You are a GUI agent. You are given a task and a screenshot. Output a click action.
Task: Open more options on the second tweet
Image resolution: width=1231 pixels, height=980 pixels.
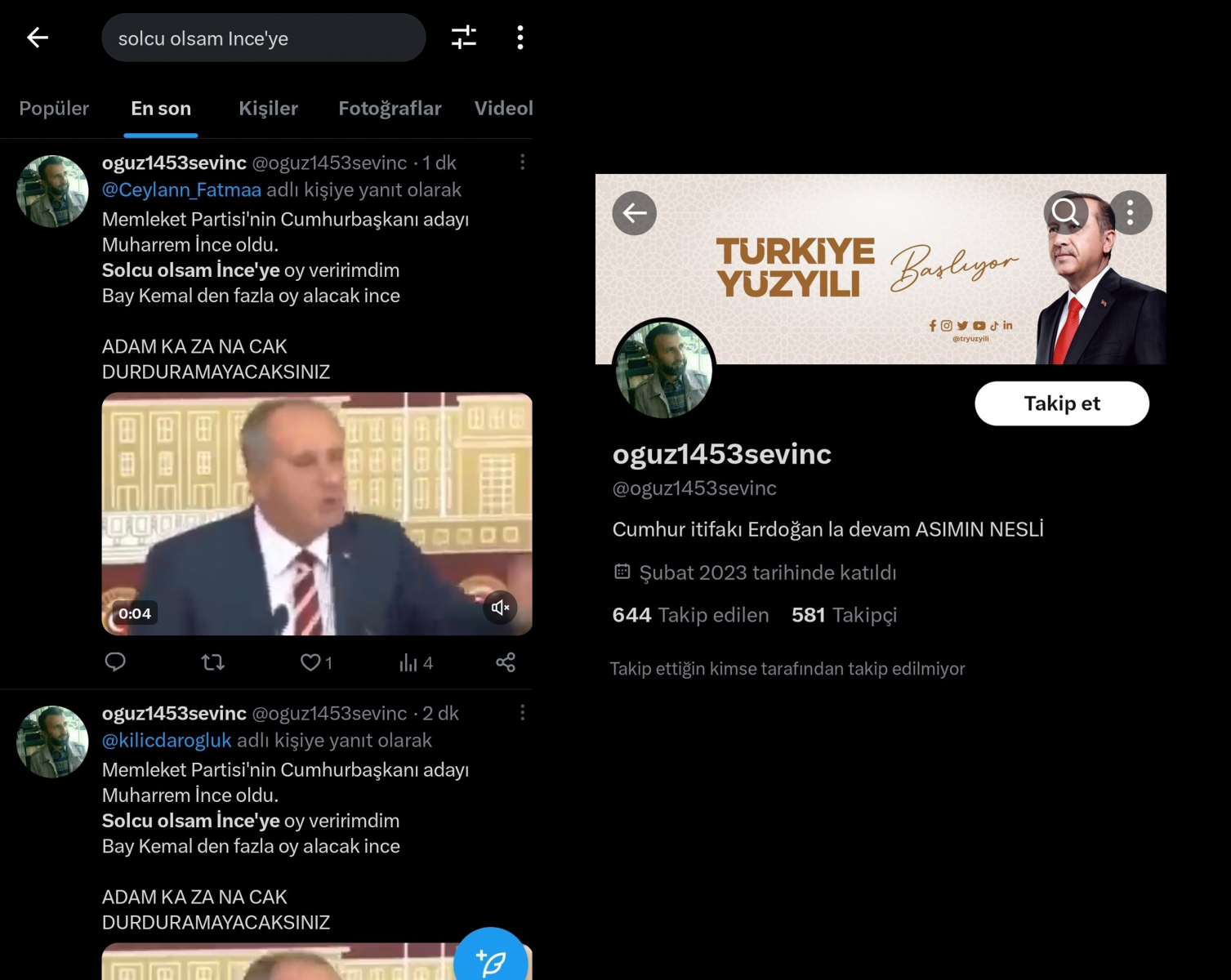[523, 713]
